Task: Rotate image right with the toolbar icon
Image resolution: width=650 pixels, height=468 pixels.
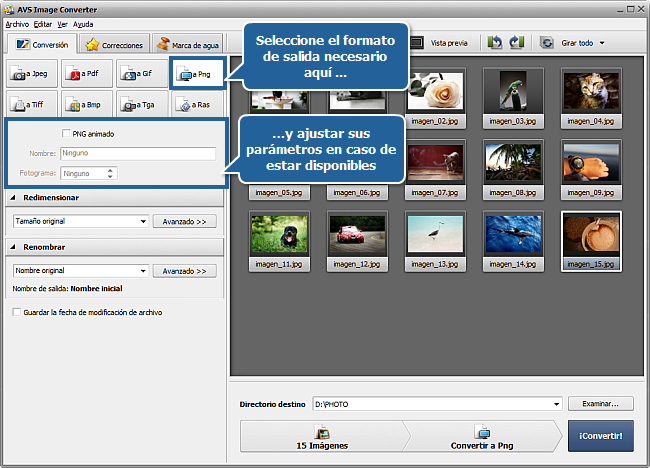Action: point(516,43)
